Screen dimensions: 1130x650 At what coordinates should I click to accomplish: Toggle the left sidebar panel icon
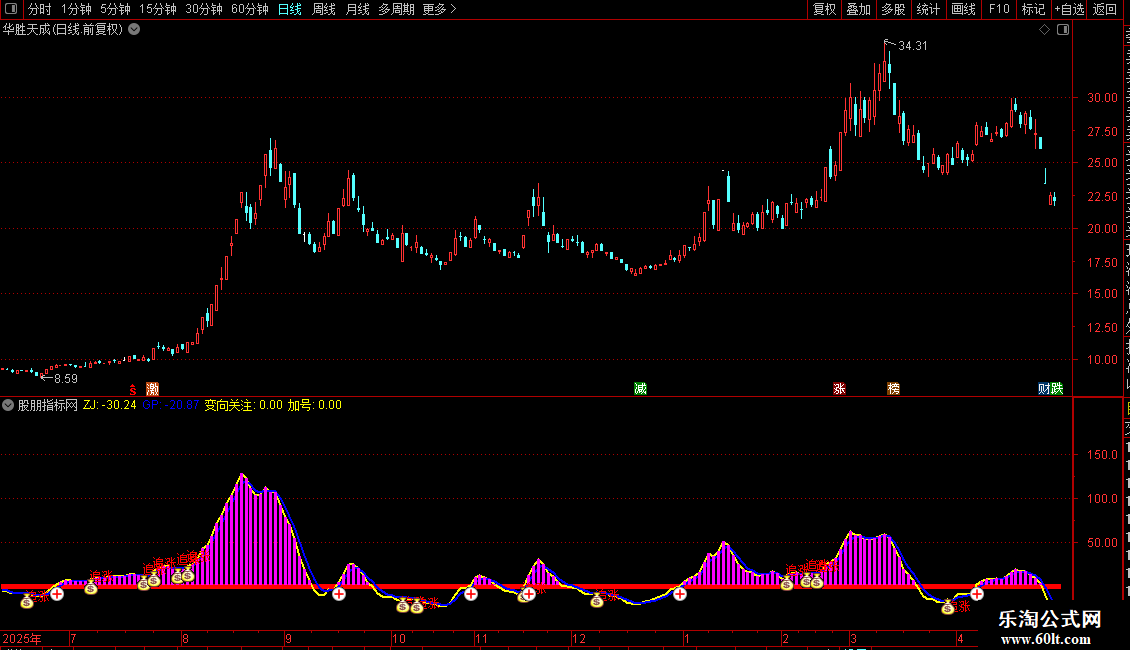[11, 9]
